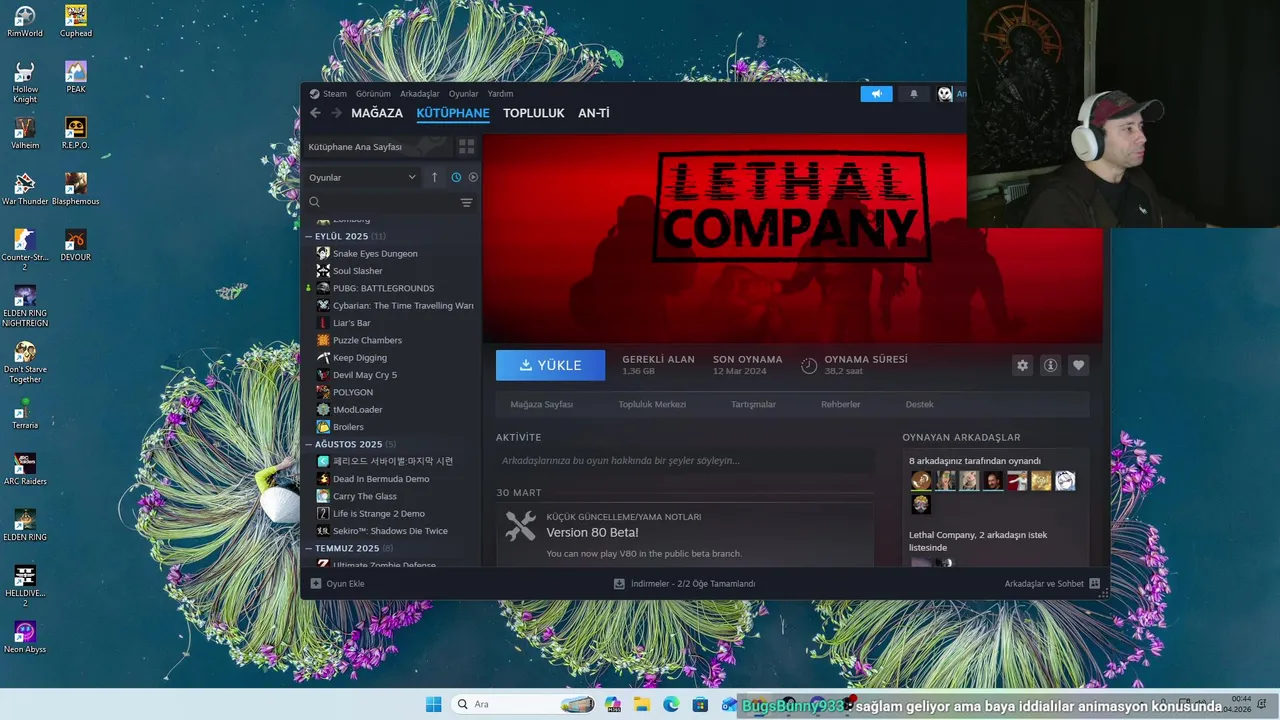Select Devil May Cry 5 in library

click(x=364, y=375)
